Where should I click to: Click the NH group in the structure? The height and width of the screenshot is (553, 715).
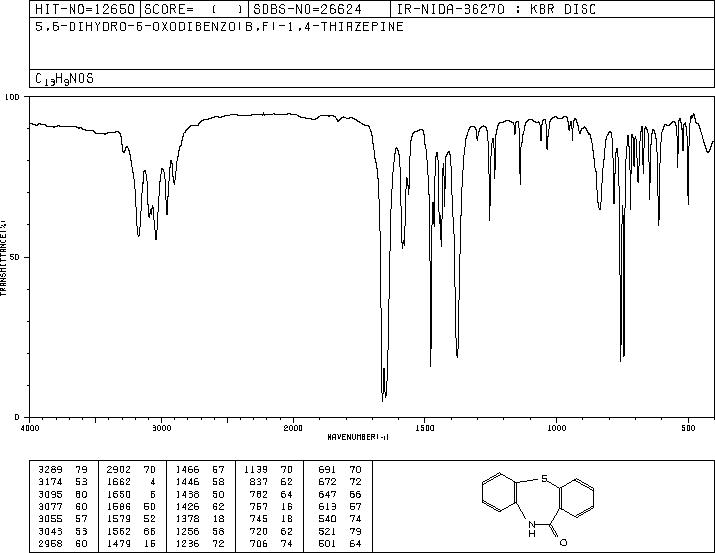pos(532,529)
